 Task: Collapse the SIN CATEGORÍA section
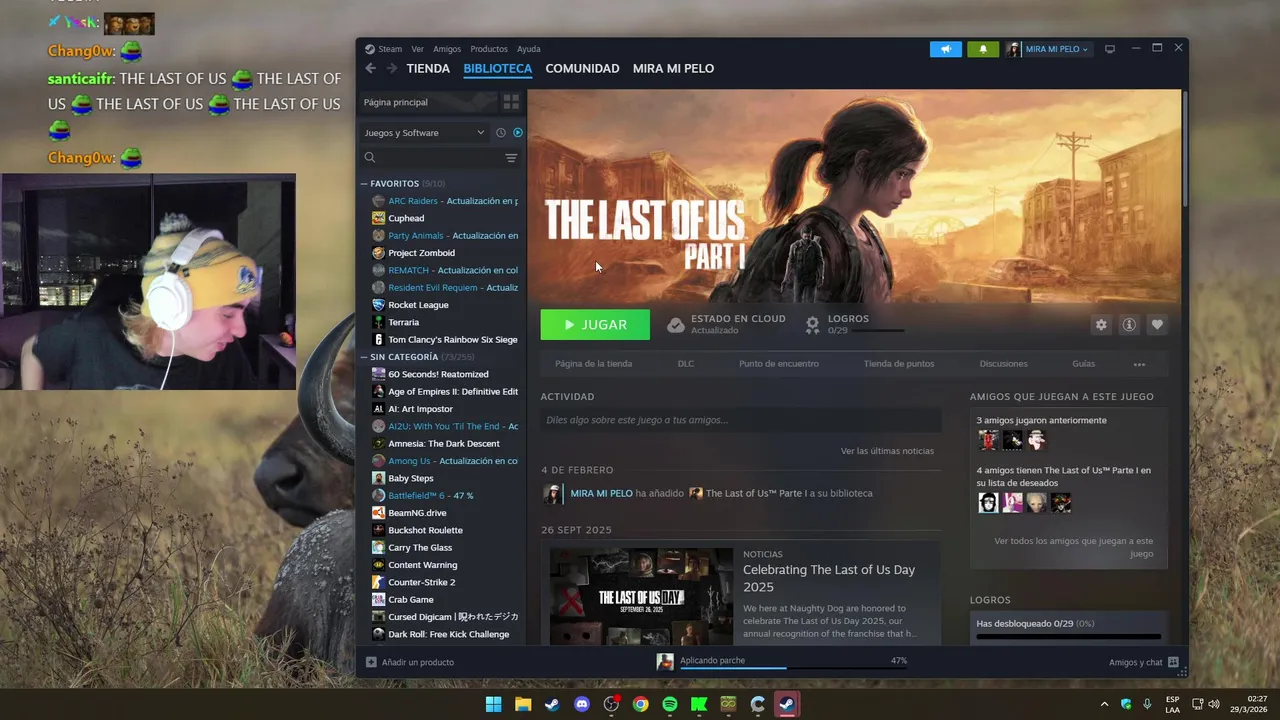(365, 357)
